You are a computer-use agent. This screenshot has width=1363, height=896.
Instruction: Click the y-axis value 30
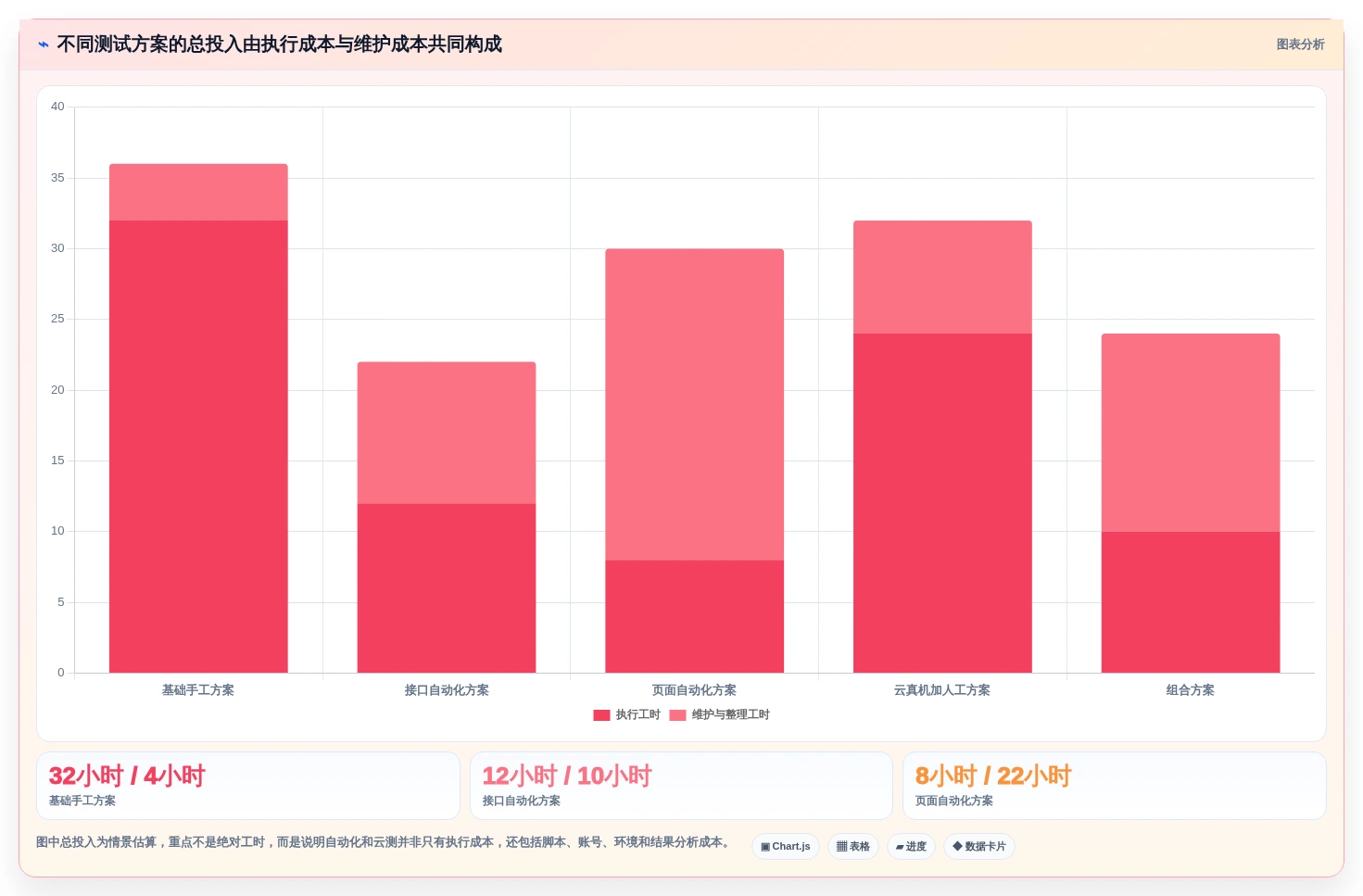point(57,248)
